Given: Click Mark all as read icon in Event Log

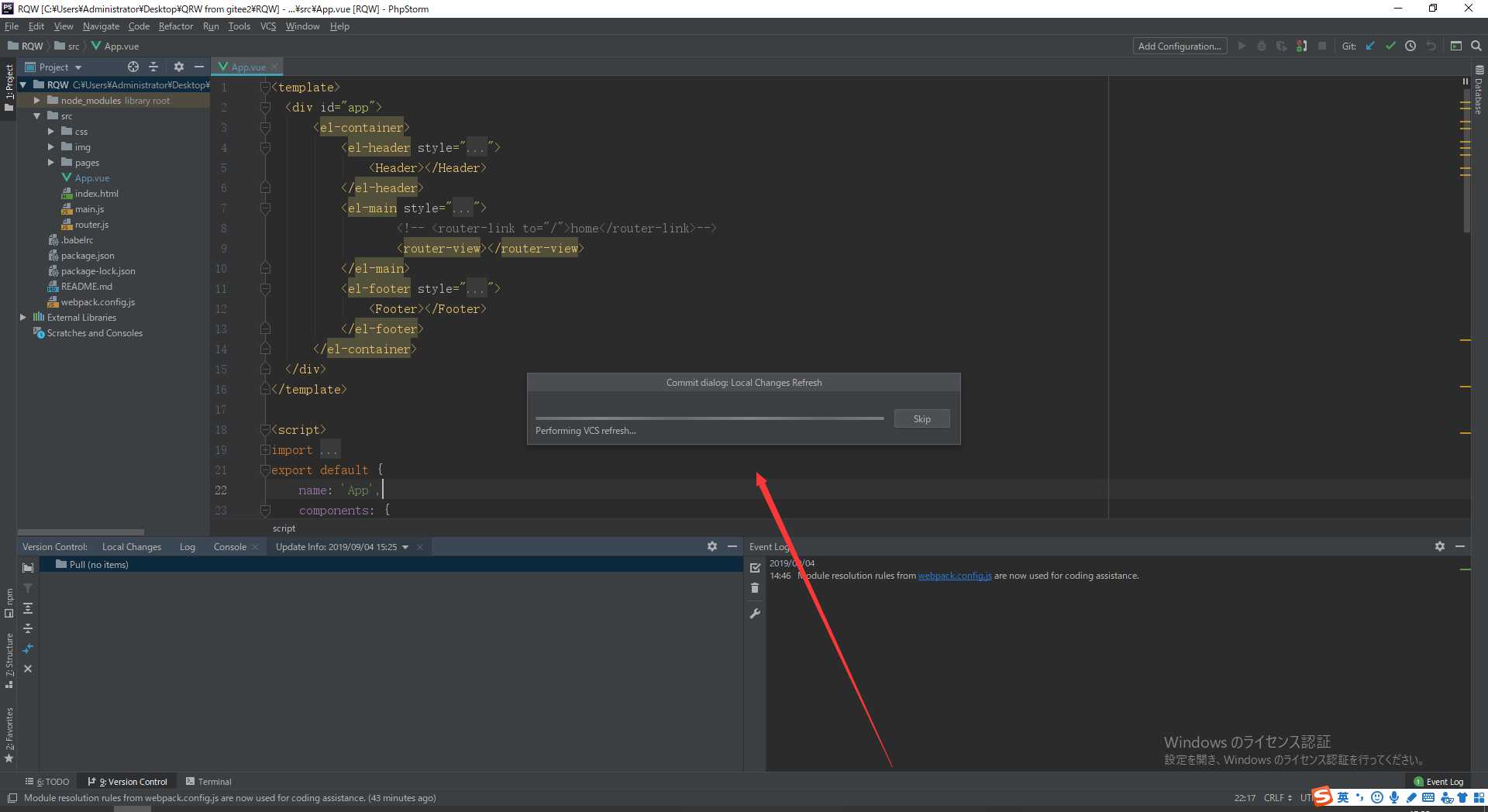Looking at the screenshot, I should point(756,568).
